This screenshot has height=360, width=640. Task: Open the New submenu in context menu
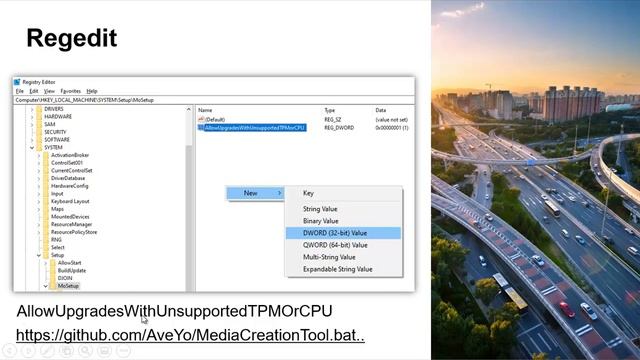coord(256,193)
